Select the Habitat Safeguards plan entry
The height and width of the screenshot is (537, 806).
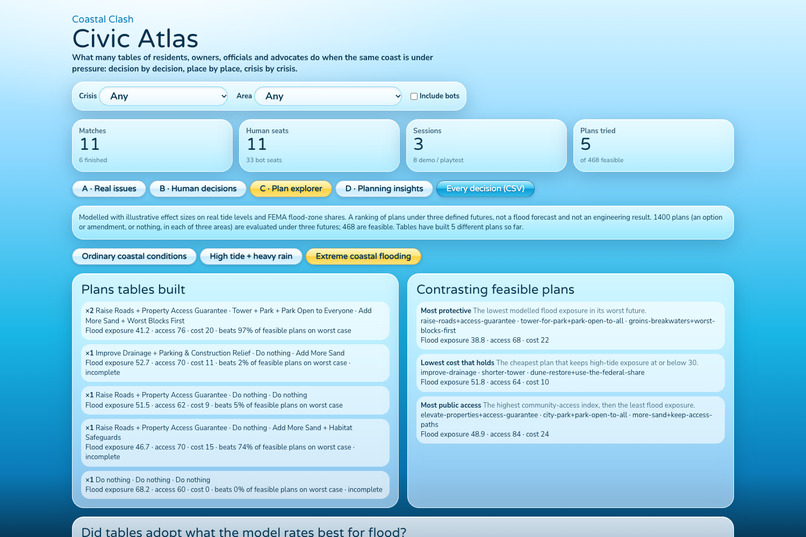(x=235, y=442)
